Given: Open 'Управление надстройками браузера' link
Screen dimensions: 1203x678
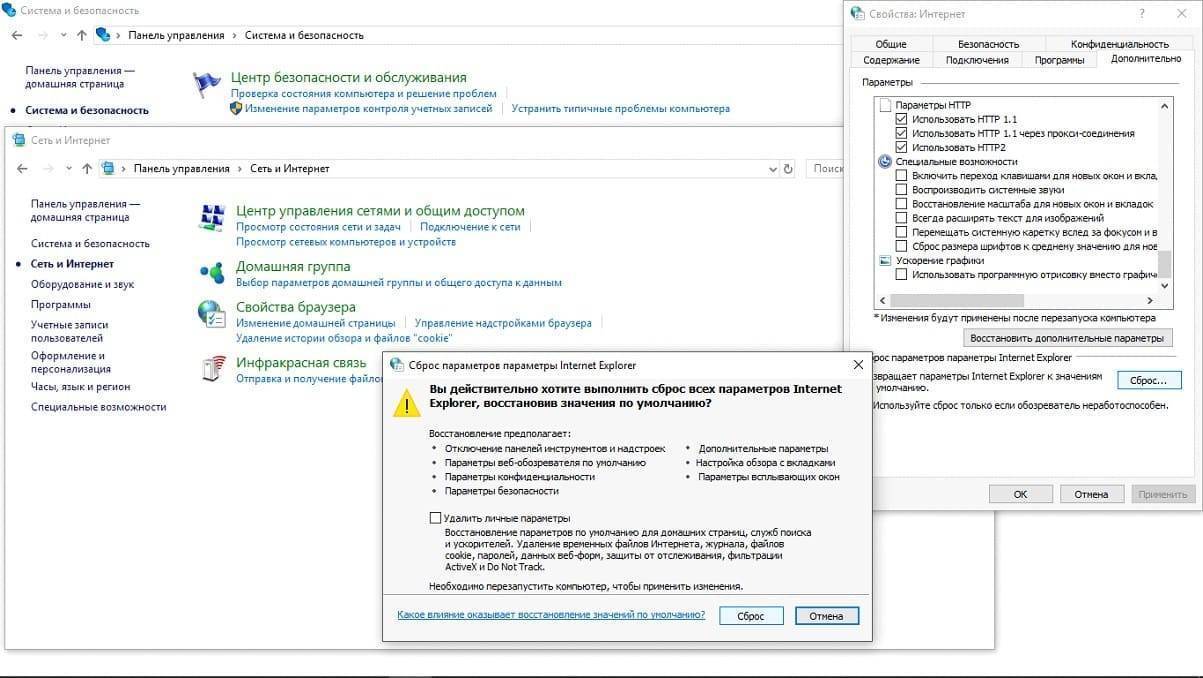Looking at the screenshot, I should pos(503,323).
